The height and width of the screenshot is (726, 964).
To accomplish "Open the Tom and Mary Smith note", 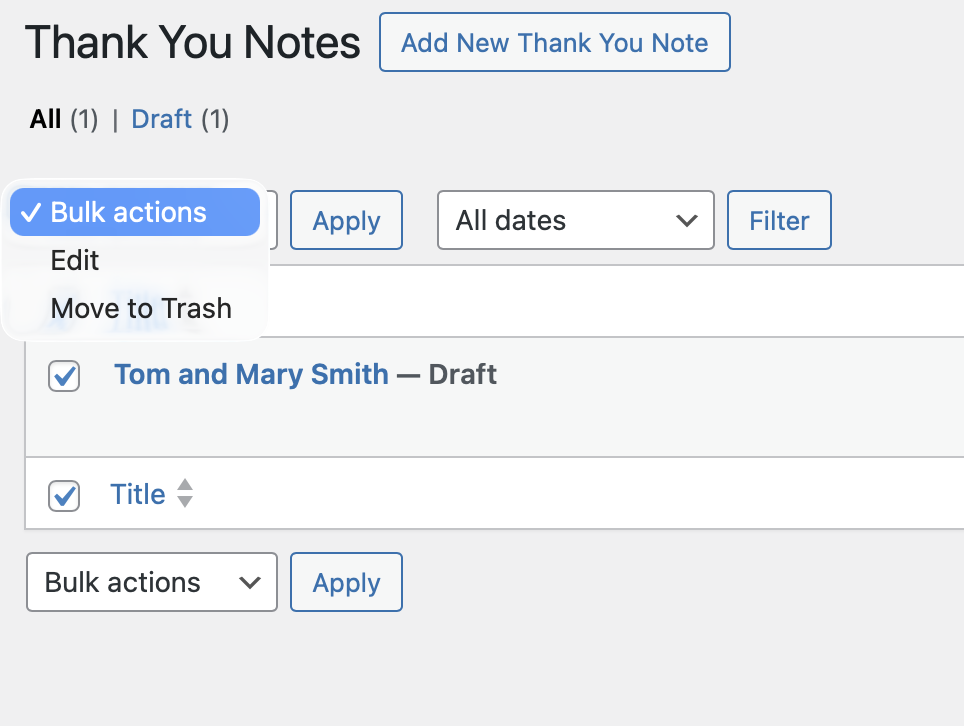I will pos(251,375).
